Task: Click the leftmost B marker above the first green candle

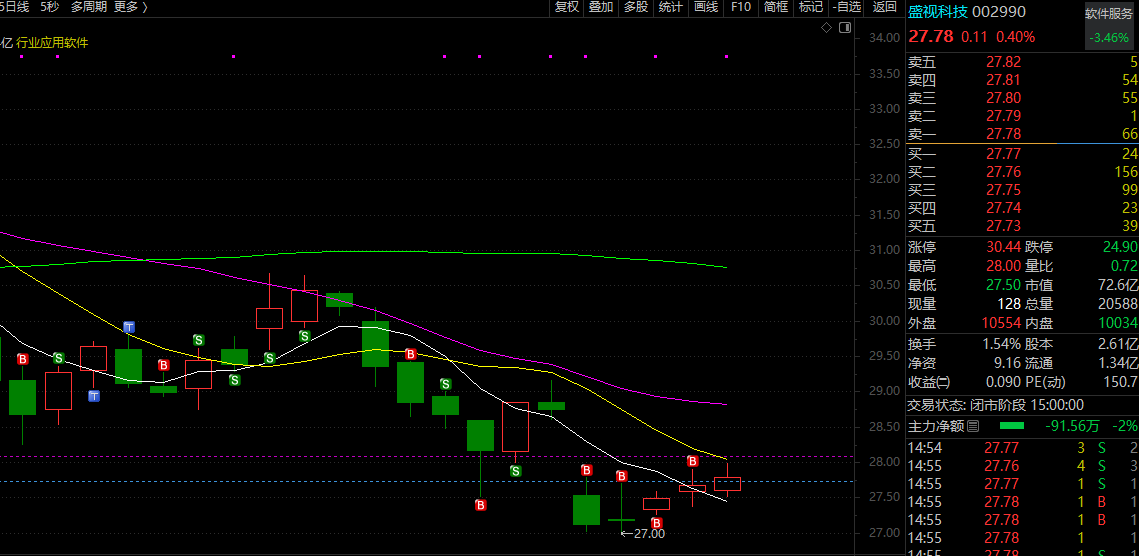Action: pyautogui.click(x=23, y=359)
